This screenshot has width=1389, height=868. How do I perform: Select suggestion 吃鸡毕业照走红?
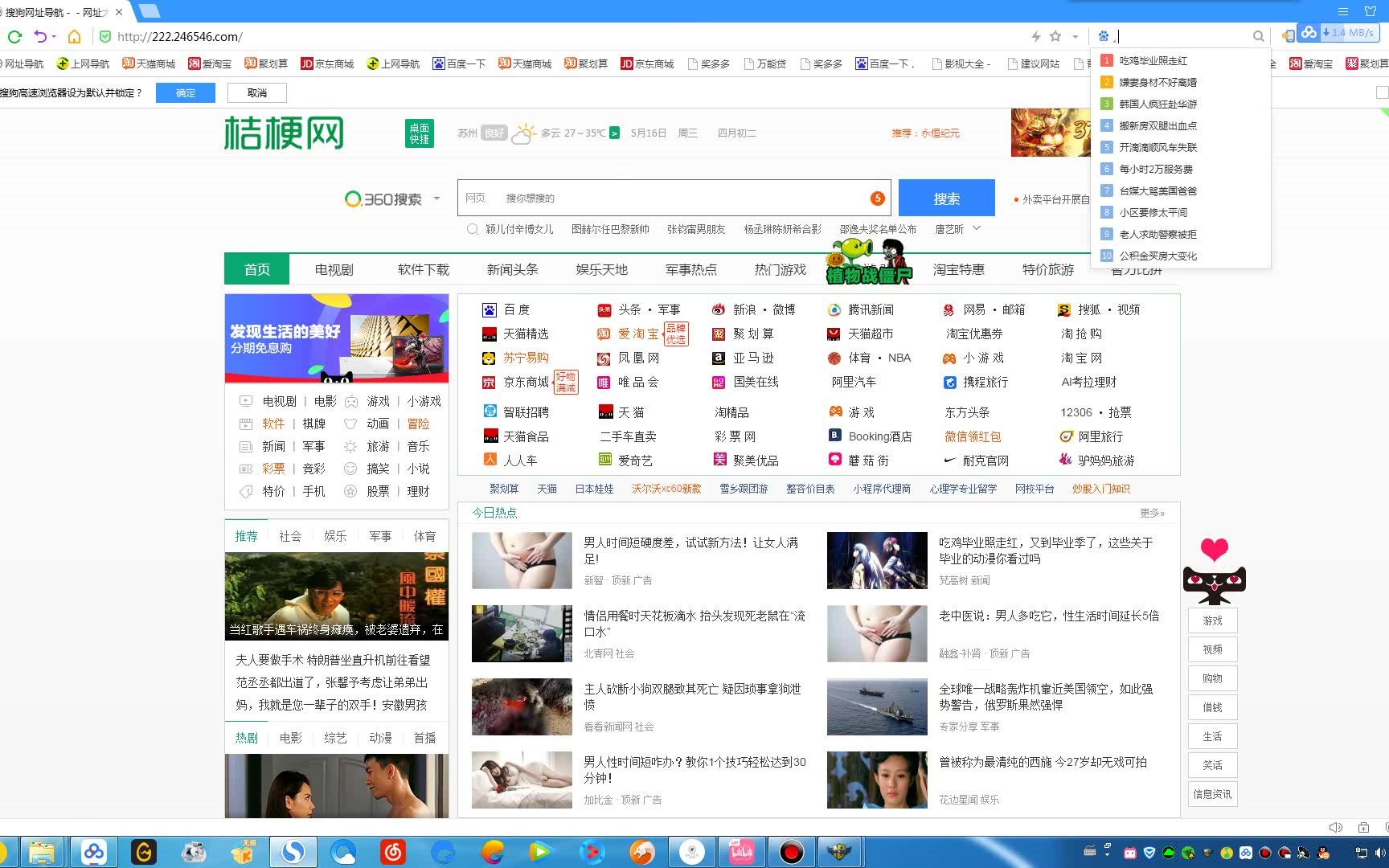[1153, 60]
